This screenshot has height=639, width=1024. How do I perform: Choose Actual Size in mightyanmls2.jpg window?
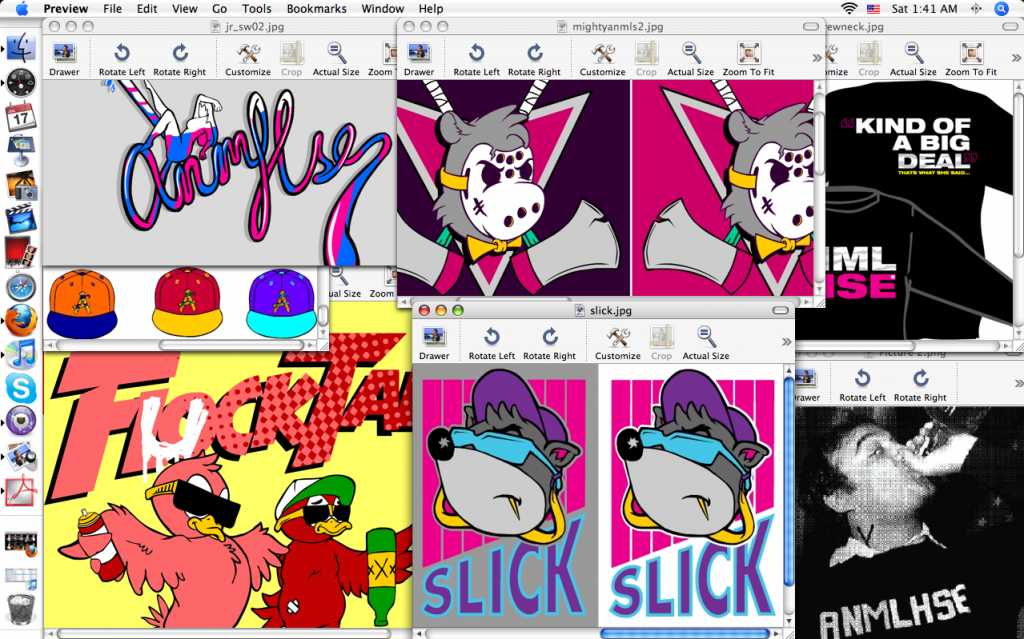pos(690,59)
